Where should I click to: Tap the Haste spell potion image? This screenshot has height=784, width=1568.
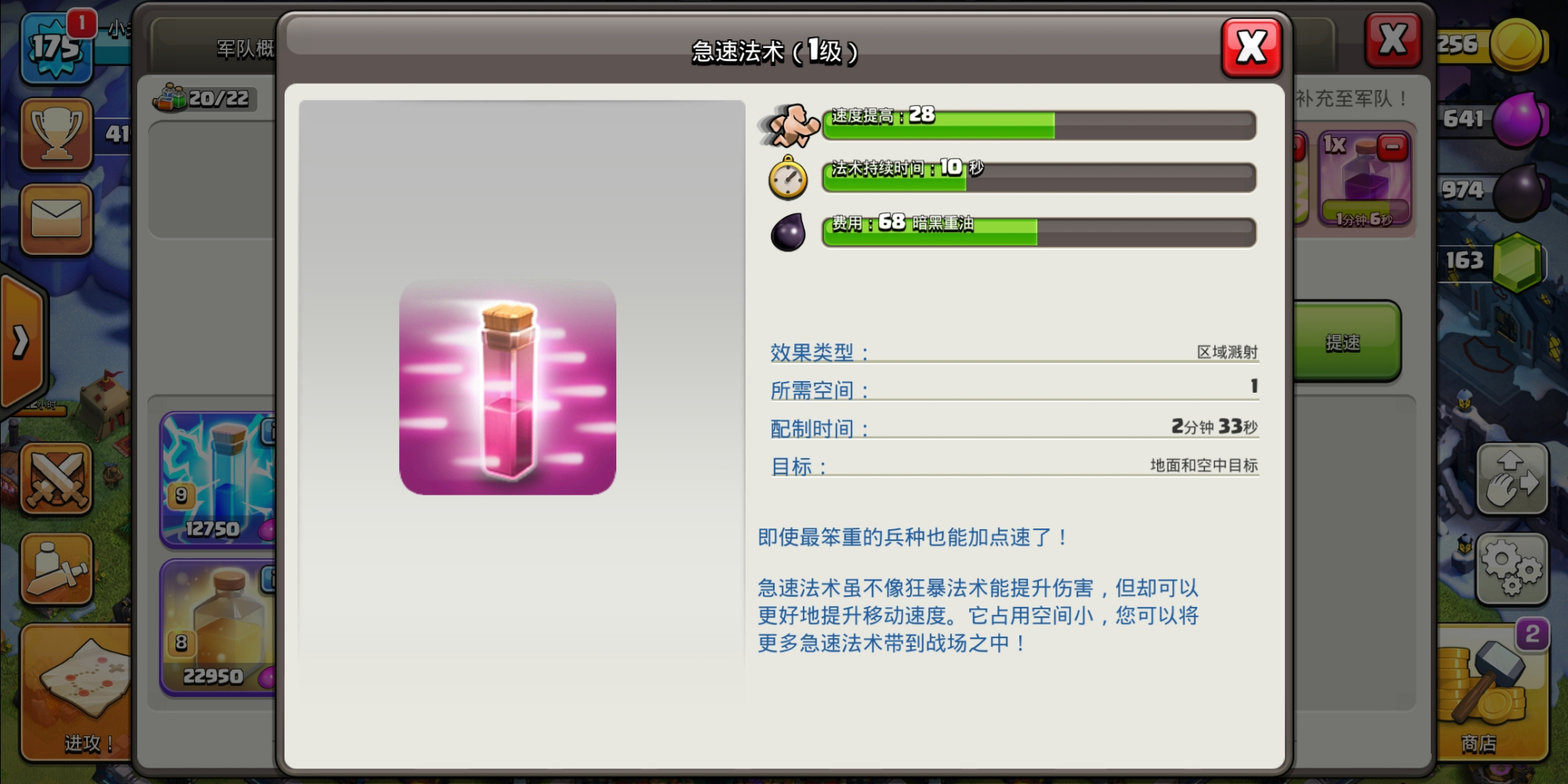coord(507,387)
